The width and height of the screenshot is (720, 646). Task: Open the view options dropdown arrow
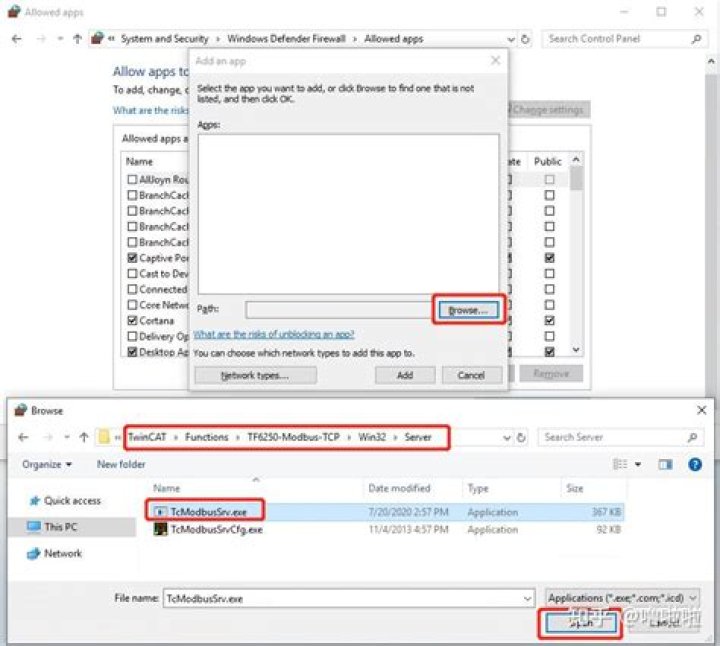637,465
